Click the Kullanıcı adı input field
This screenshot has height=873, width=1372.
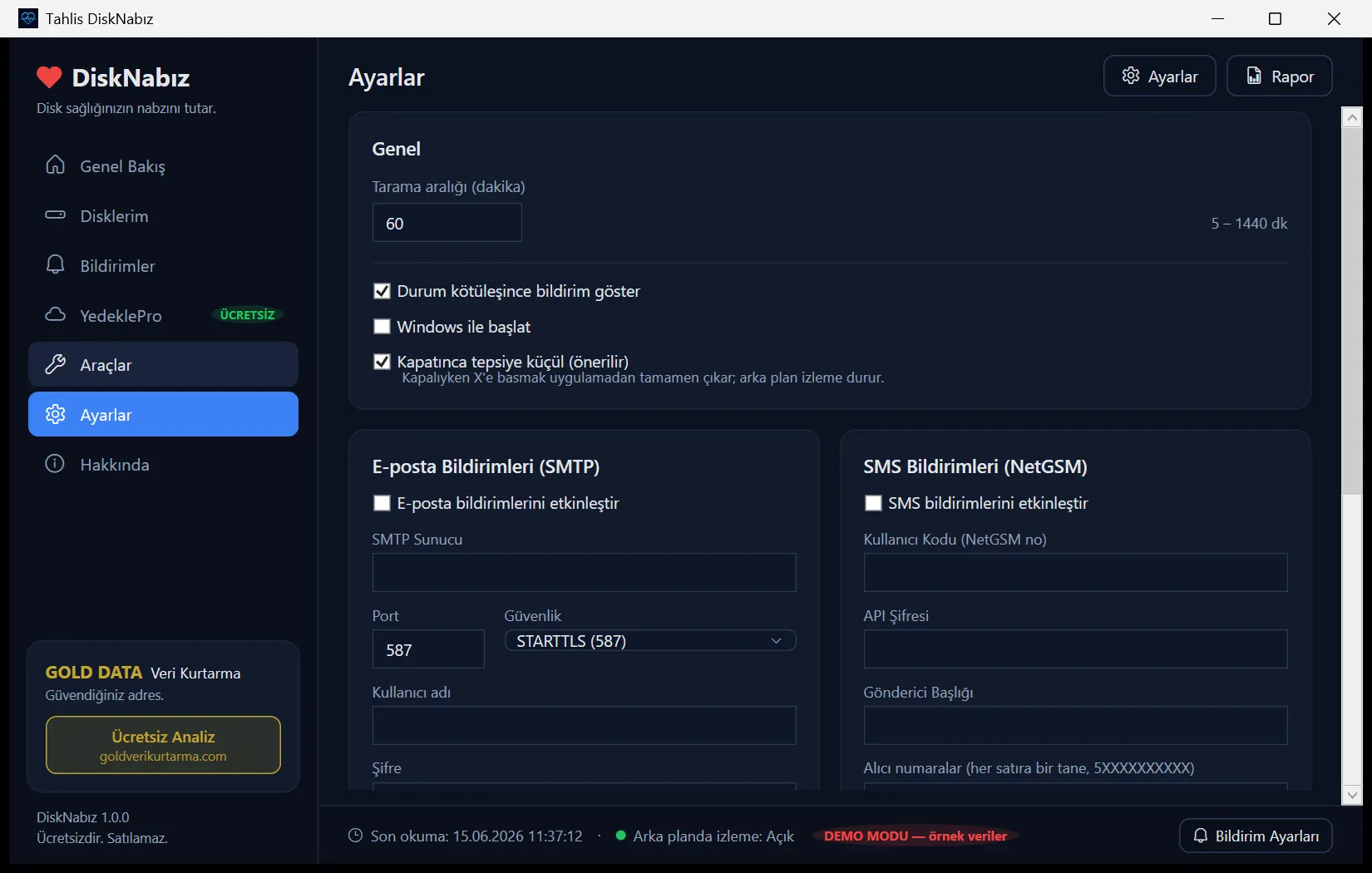[x=585, y=725]
